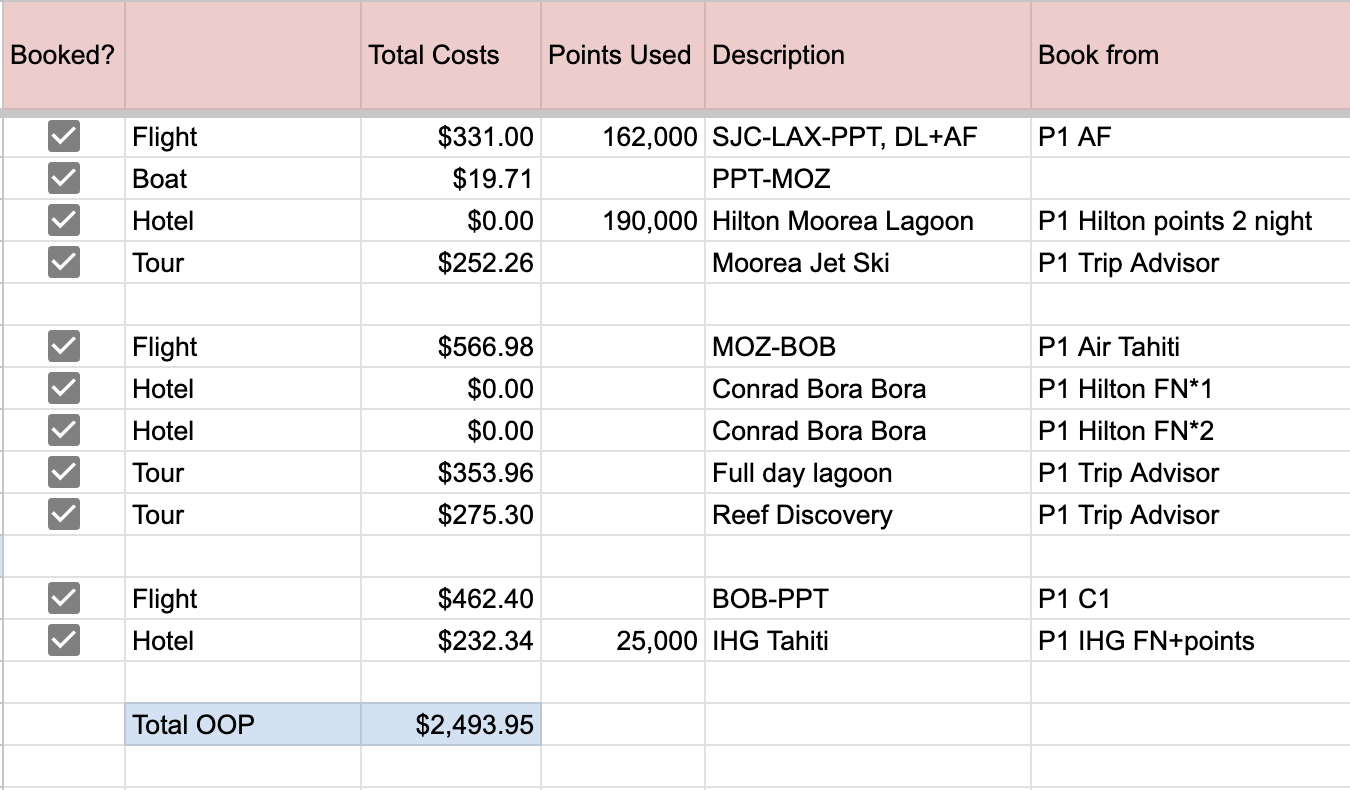This screenshot has width=1350, height=790.
Task: Click the "Book from" header cell
Action: (x=1190, y=55)
